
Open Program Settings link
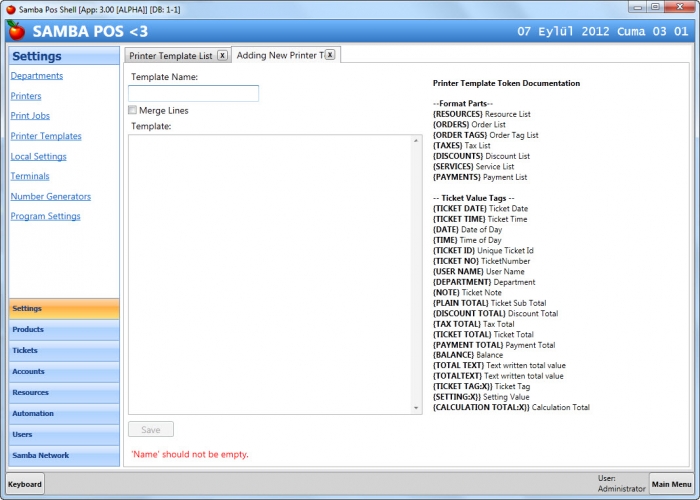(46, 216)
